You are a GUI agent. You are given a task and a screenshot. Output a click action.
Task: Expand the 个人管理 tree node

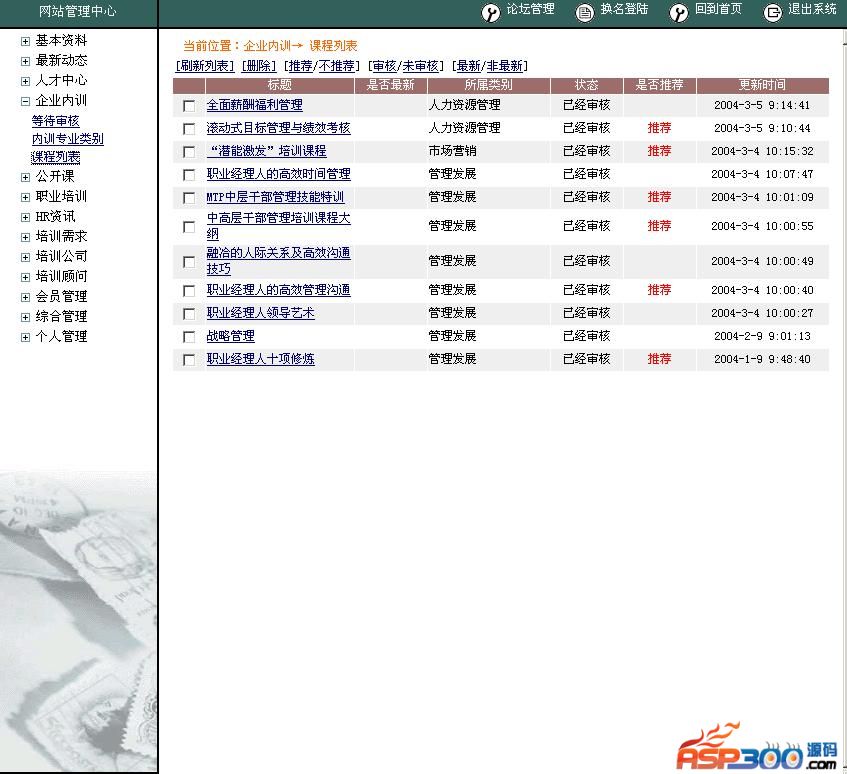point(25,338)
